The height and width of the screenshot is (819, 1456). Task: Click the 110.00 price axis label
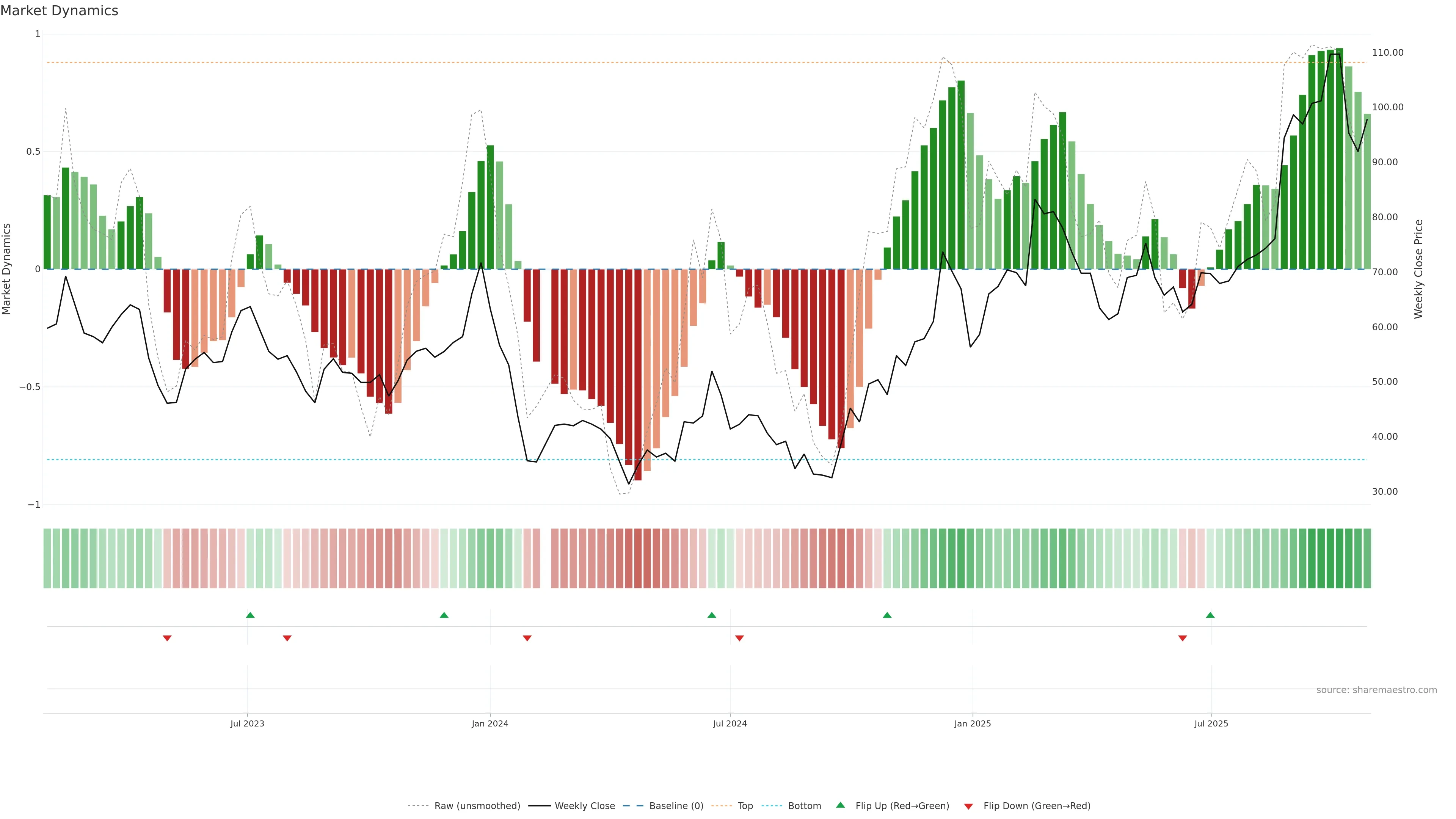(1388, 53)
